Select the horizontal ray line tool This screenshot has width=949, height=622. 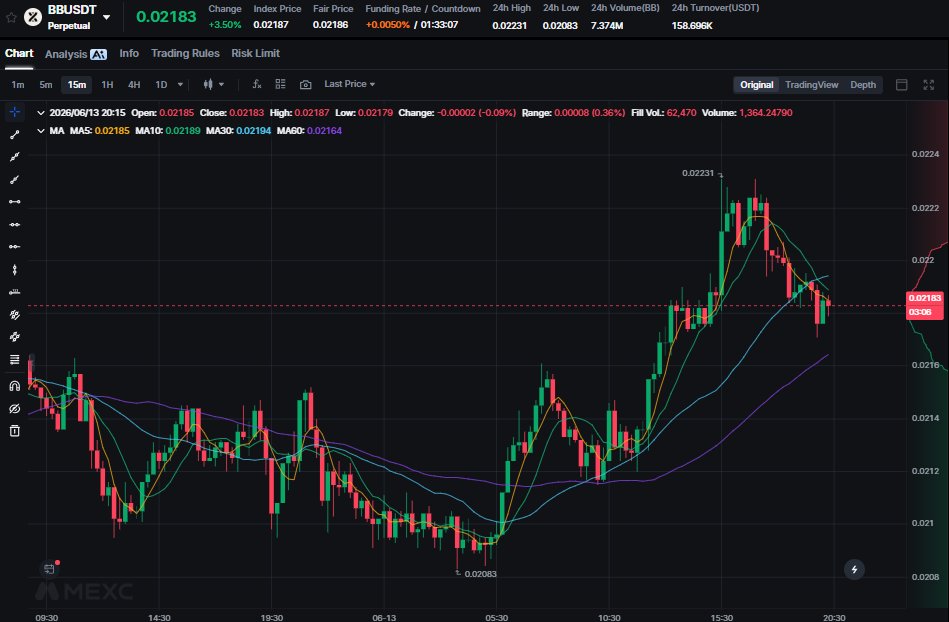pos(15,247)
